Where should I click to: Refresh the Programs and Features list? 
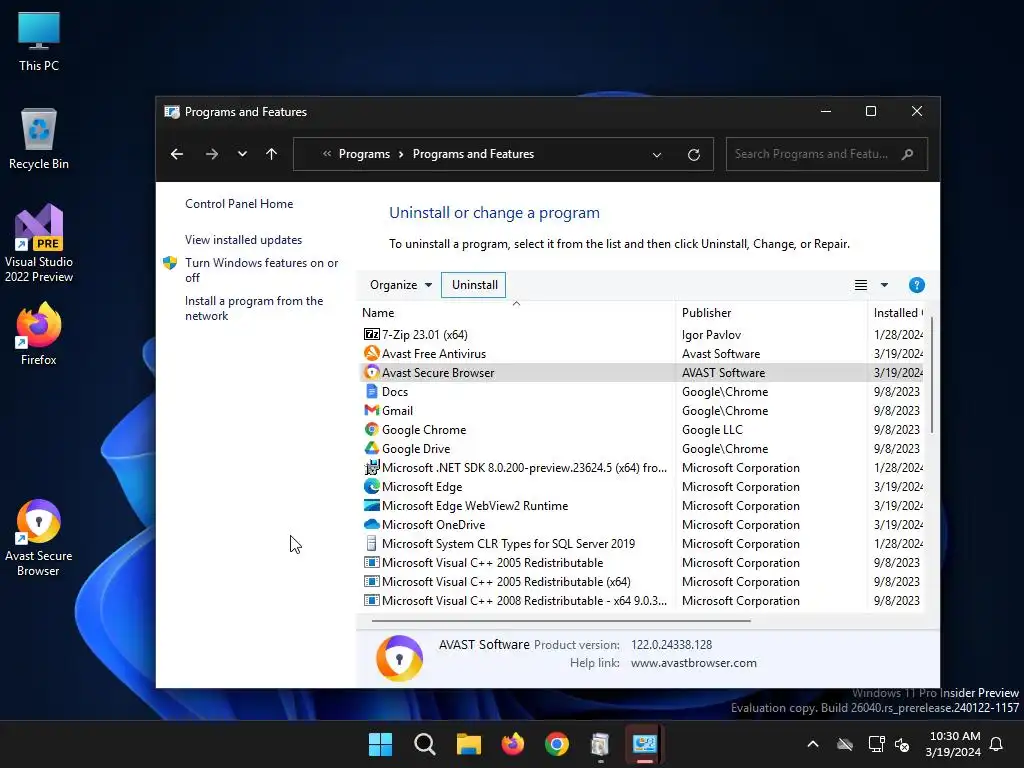(x=694, y=154)
